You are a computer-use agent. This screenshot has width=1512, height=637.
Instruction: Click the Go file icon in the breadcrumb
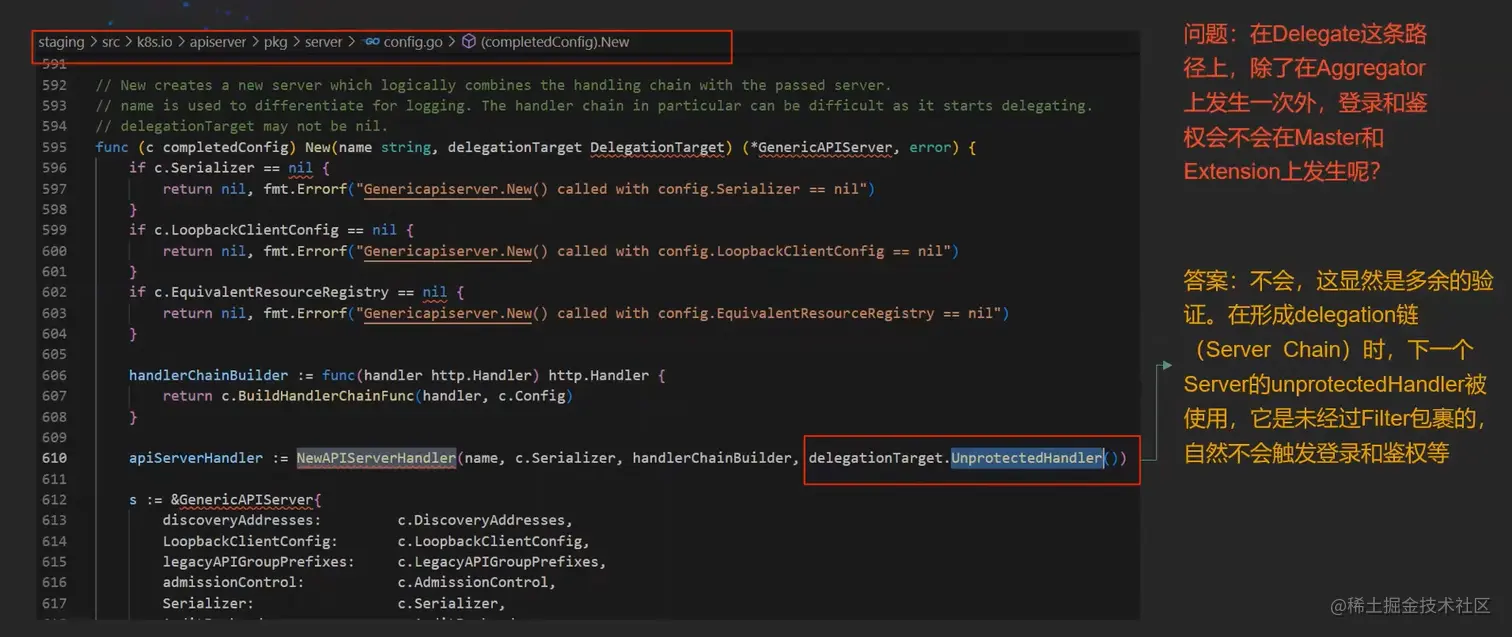coord(371,43)
